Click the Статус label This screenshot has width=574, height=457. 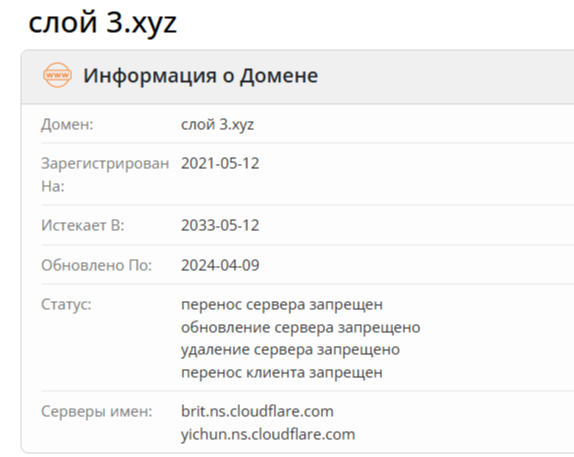click(66, 305)
